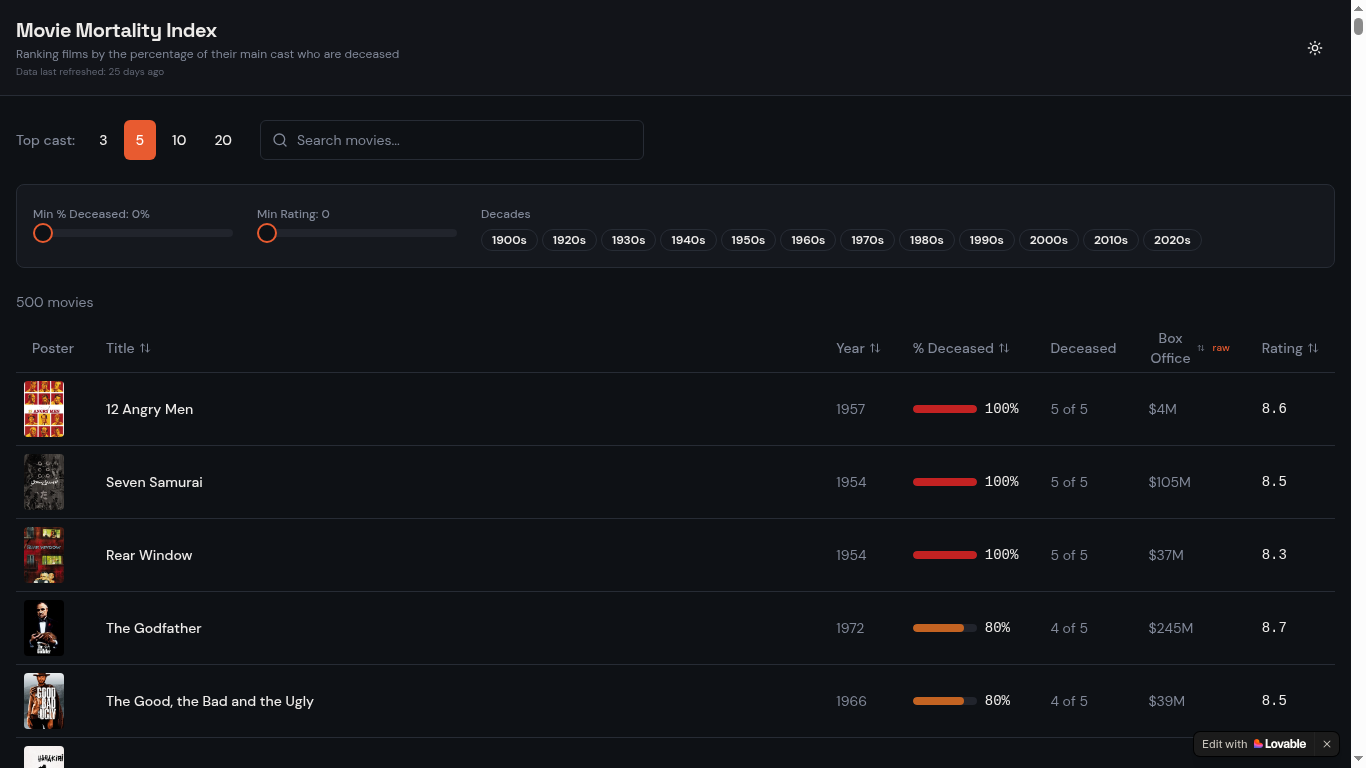Open the Rear Window poster thumbnail
The image size is (1366, 768).
pyautogui.click(x=44, y=555)
